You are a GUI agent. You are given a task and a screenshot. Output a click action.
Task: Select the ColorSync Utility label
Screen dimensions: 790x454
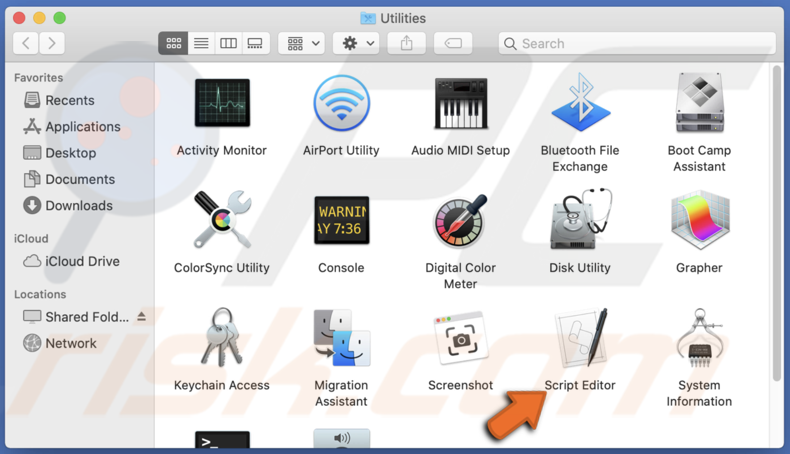coord(222,268)
